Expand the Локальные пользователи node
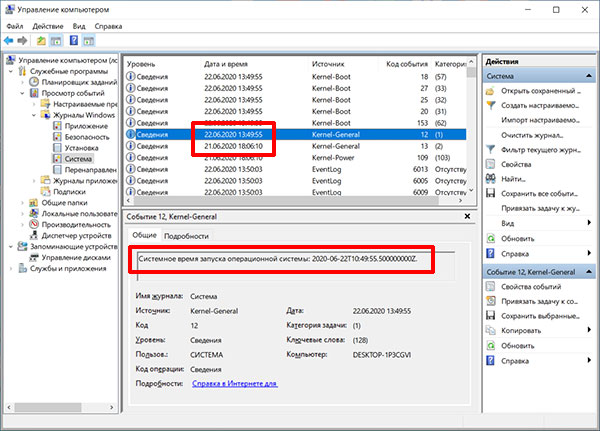600x431 pixels. (22, 214)
